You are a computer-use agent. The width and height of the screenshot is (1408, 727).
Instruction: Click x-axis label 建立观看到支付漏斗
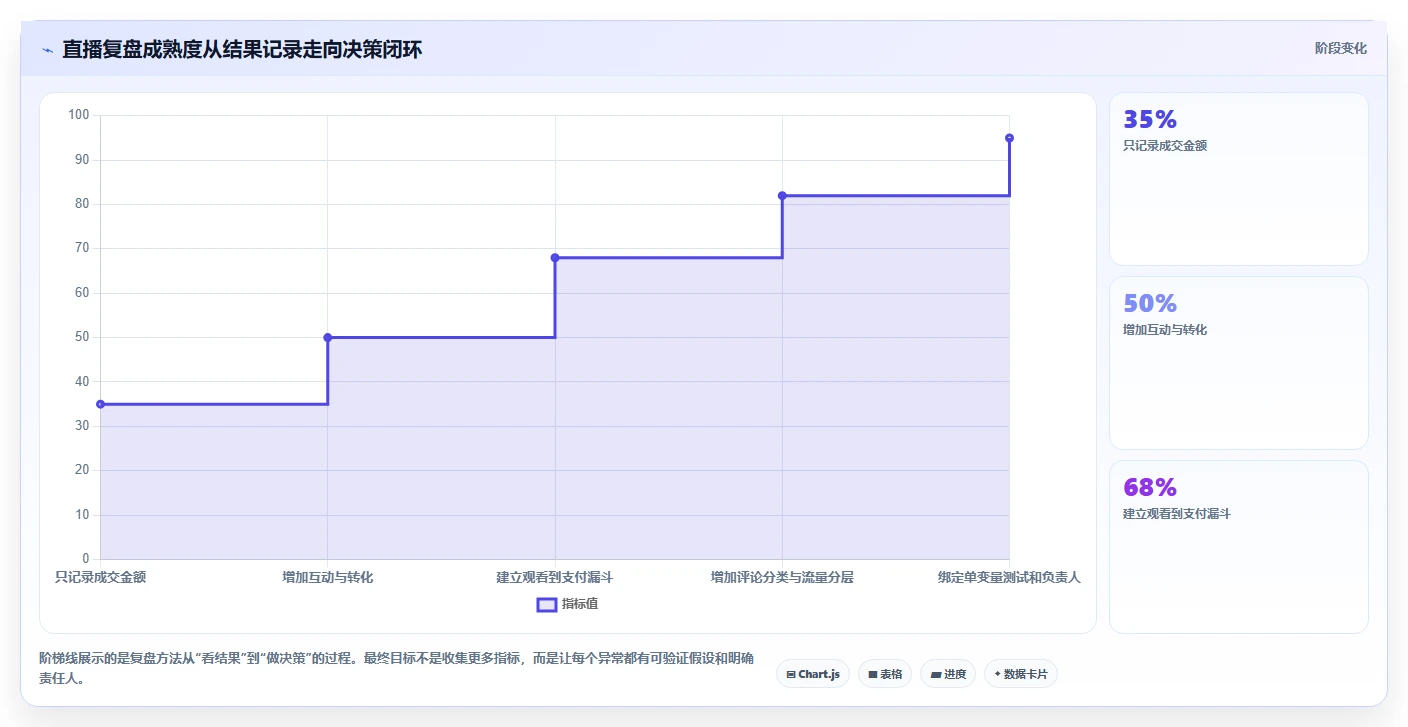555,578
